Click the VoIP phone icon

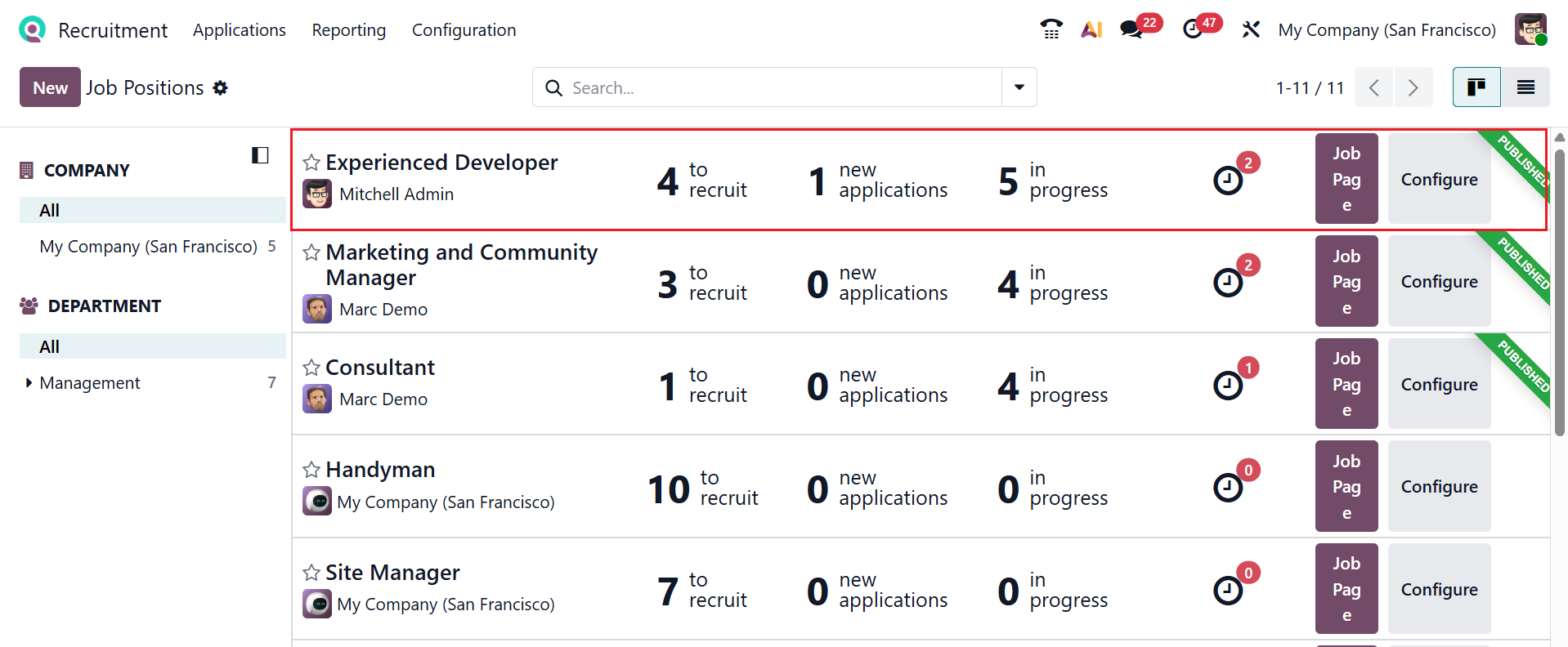[1051, 30]
